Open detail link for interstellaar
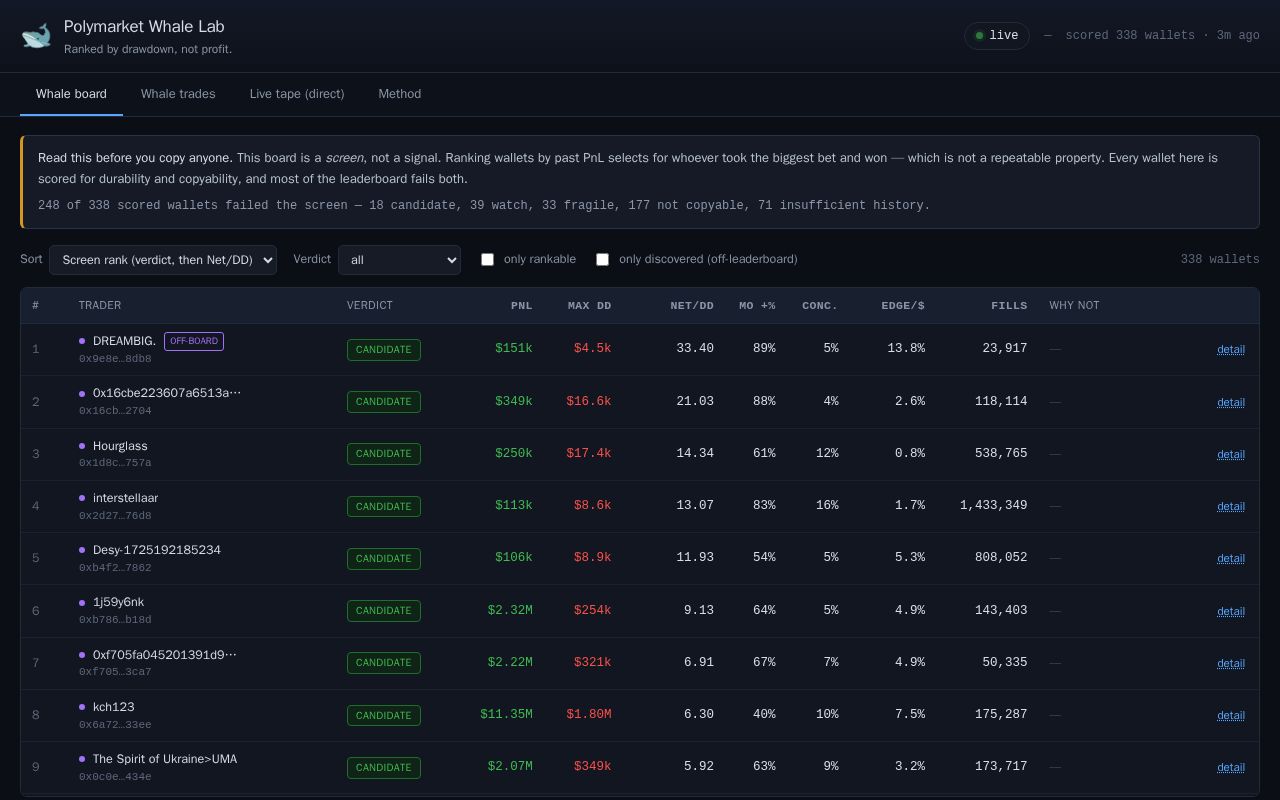 tap(1231, 506)
